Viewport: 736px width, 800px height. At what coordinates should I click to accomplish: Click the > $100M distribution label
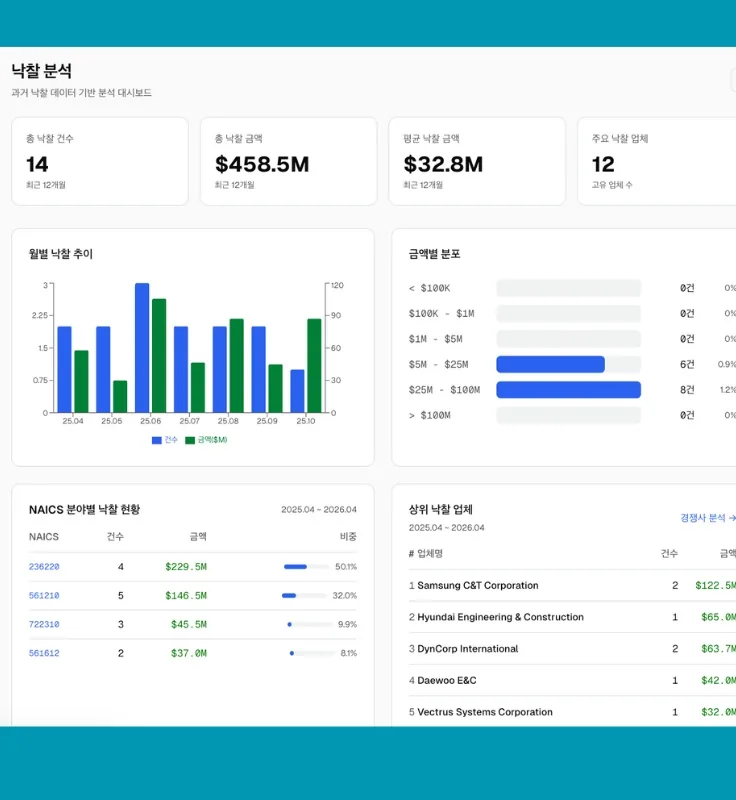click(x=429, y=415)
